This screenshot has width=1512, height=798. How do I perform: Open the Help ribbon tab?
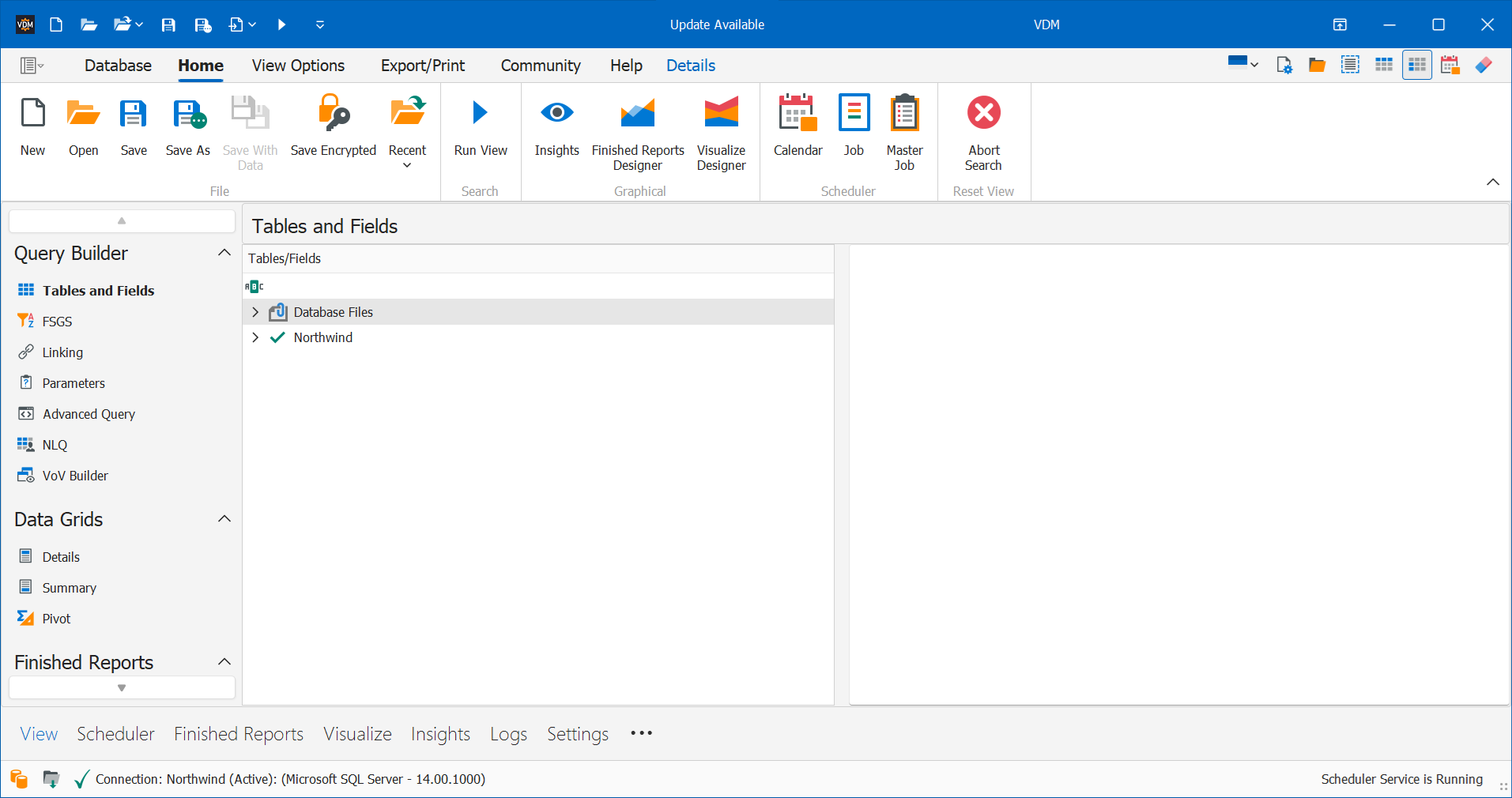tap(626, 66)
